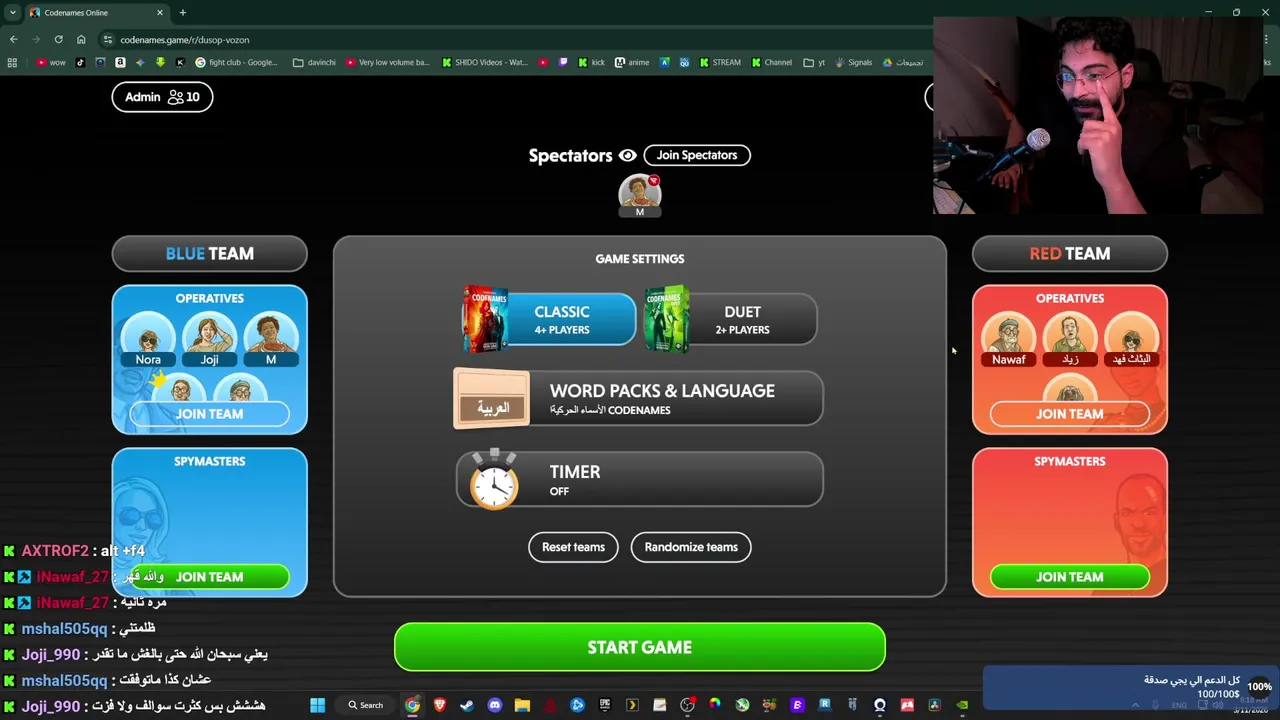This screenshot has height=720, width=1280.
Task: Toggle the Timer OFF setting
Action: (x=640, y=480)
